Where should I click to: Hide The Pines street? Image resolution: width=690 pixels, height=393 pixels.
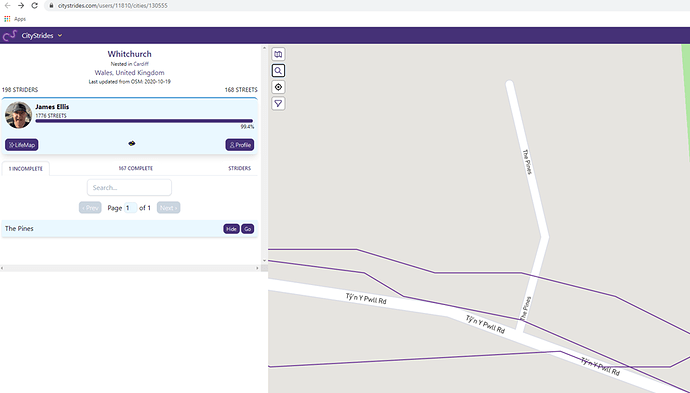click(x=231, y=229)
